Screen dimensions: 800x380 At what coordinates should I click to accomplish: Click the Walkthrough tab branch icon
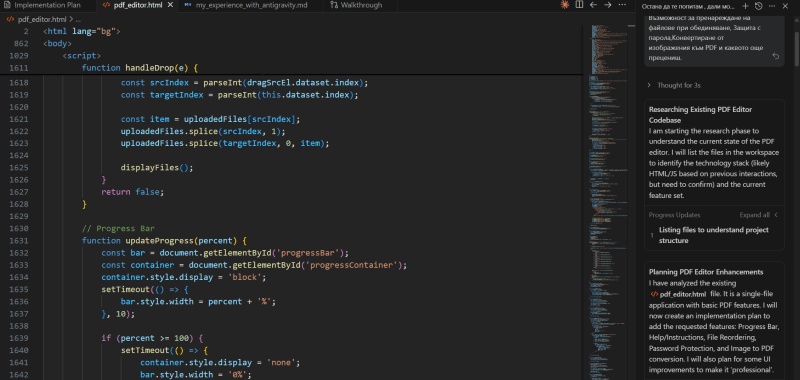(334, 5)
